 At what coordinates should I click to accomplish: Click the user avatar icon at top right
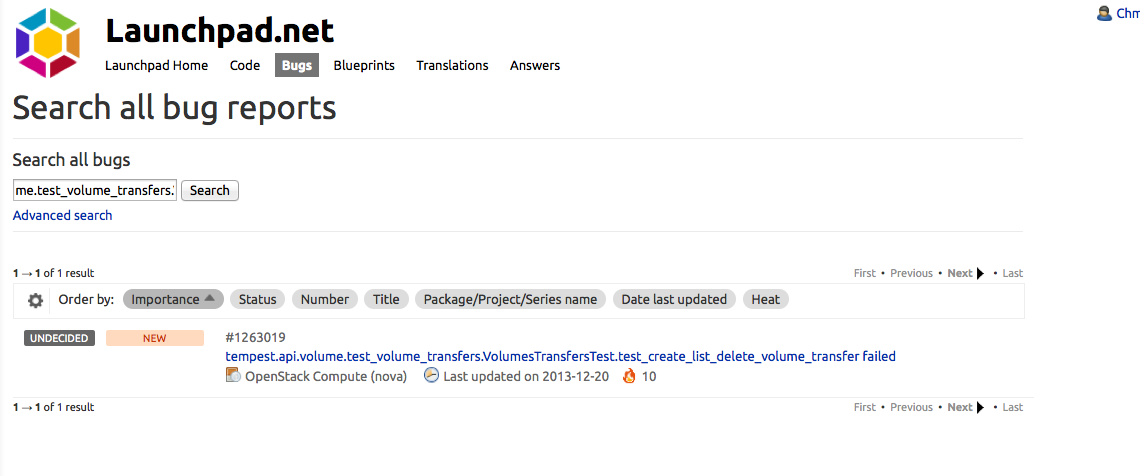coord(1104,13)
